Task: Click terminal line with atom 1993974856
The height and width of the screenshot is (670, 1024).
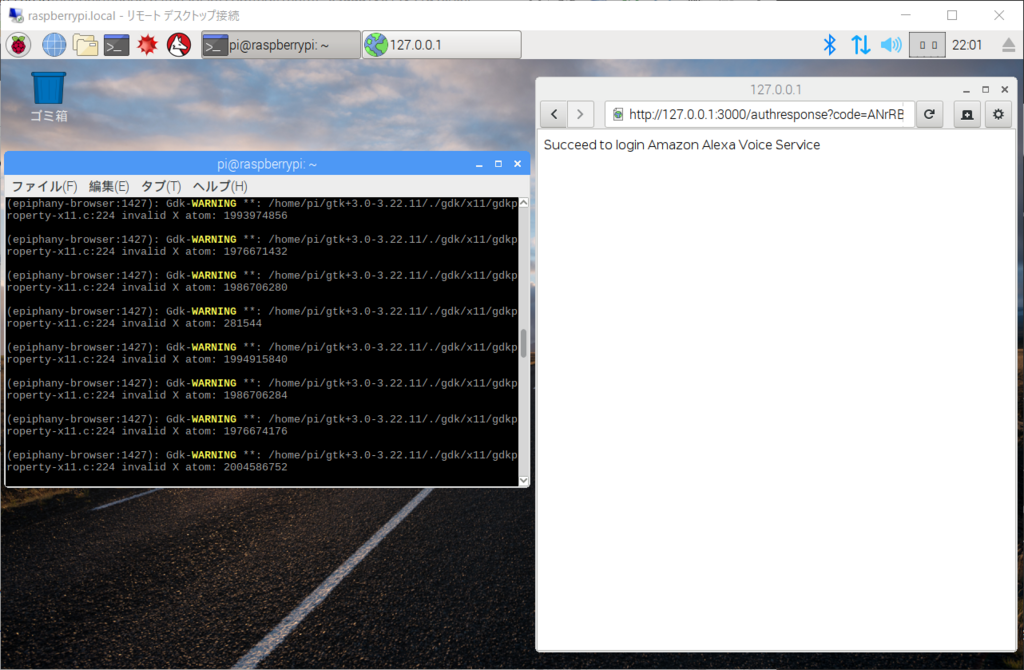Action: 146,215
